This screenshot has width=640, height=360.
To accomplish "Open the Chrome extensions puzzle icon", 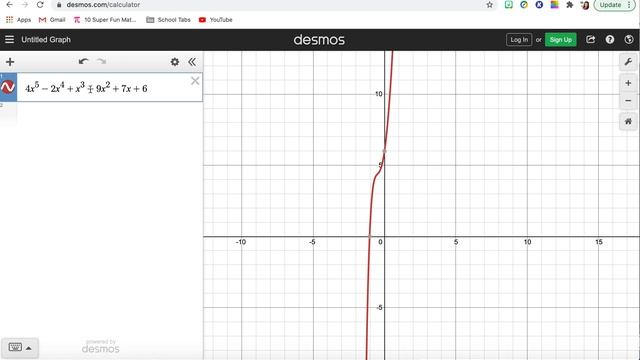I will pos(569,5).
